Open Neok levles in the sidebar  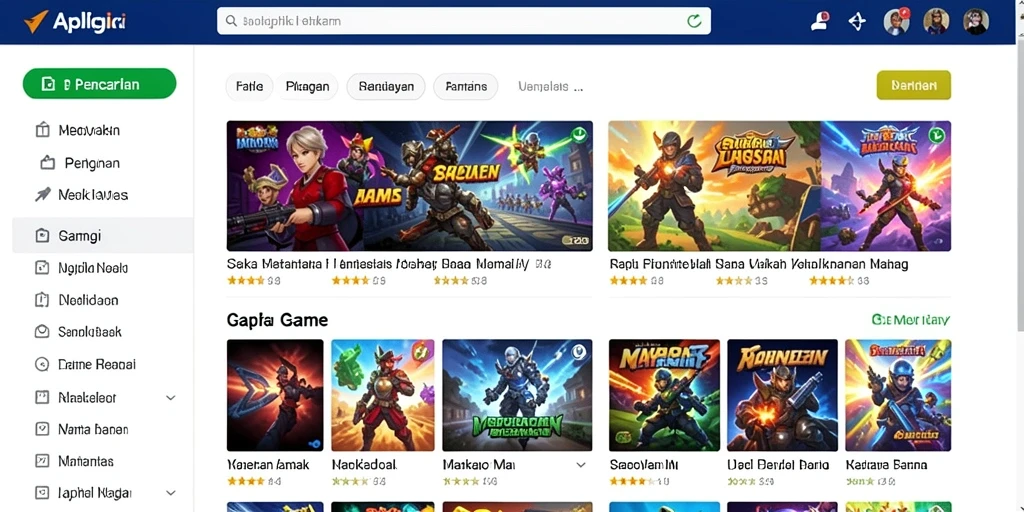click(x=93, y=195)
